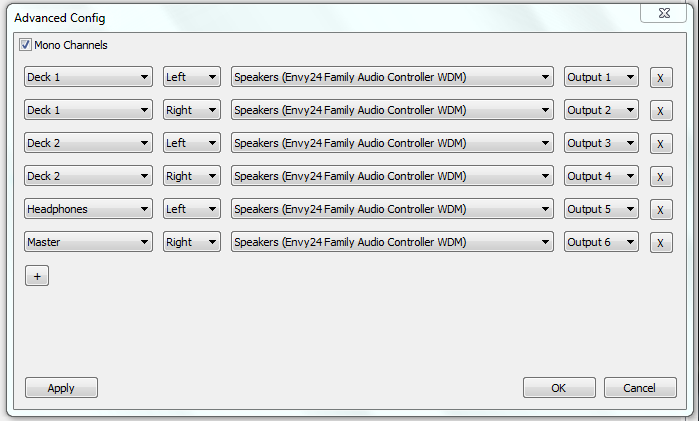Add a new routing row with plus
This screenshot has height=421, width=699.
click(37, 276)
